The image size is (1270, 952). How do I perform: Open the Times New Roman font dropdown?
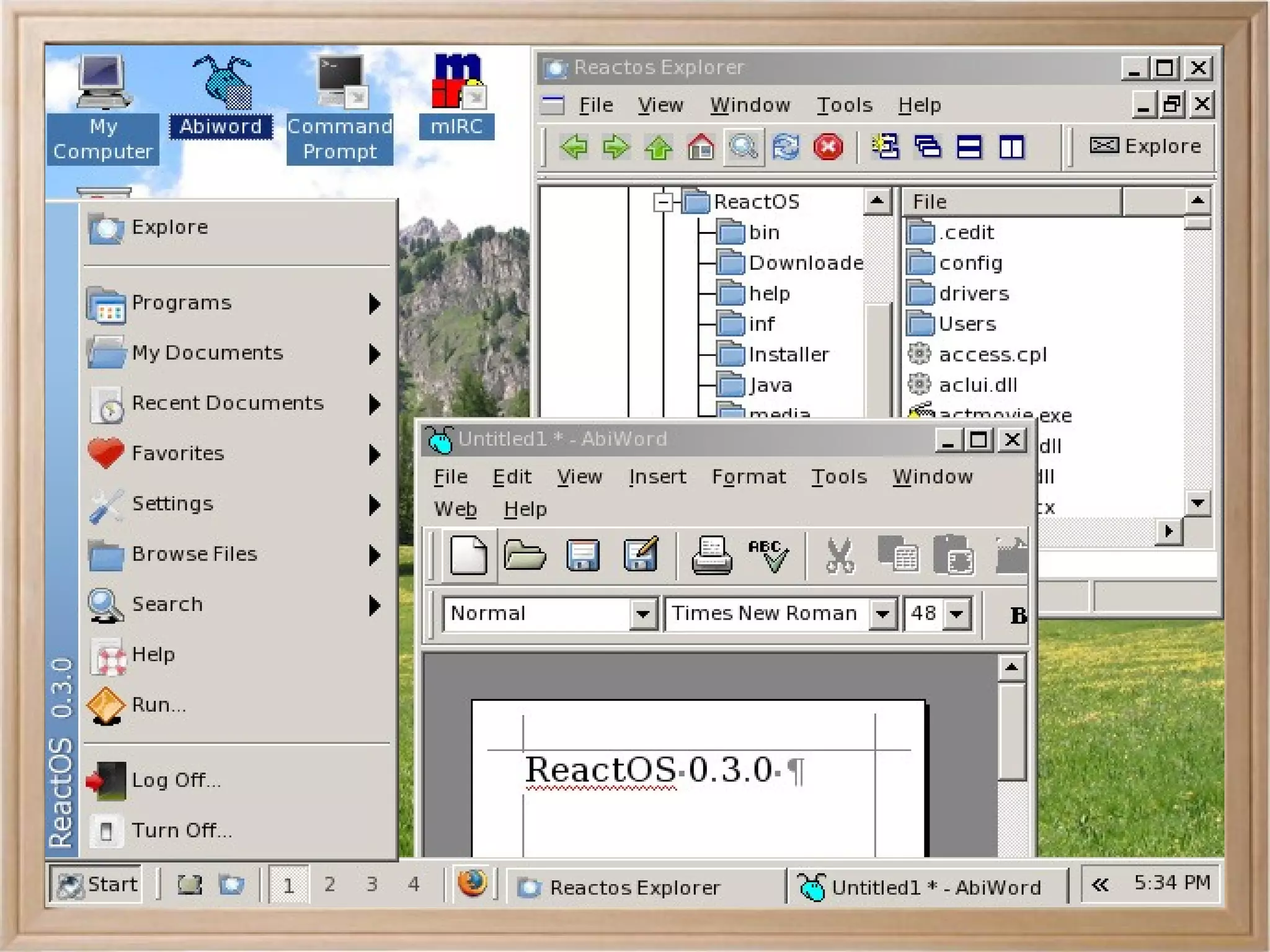882,614
